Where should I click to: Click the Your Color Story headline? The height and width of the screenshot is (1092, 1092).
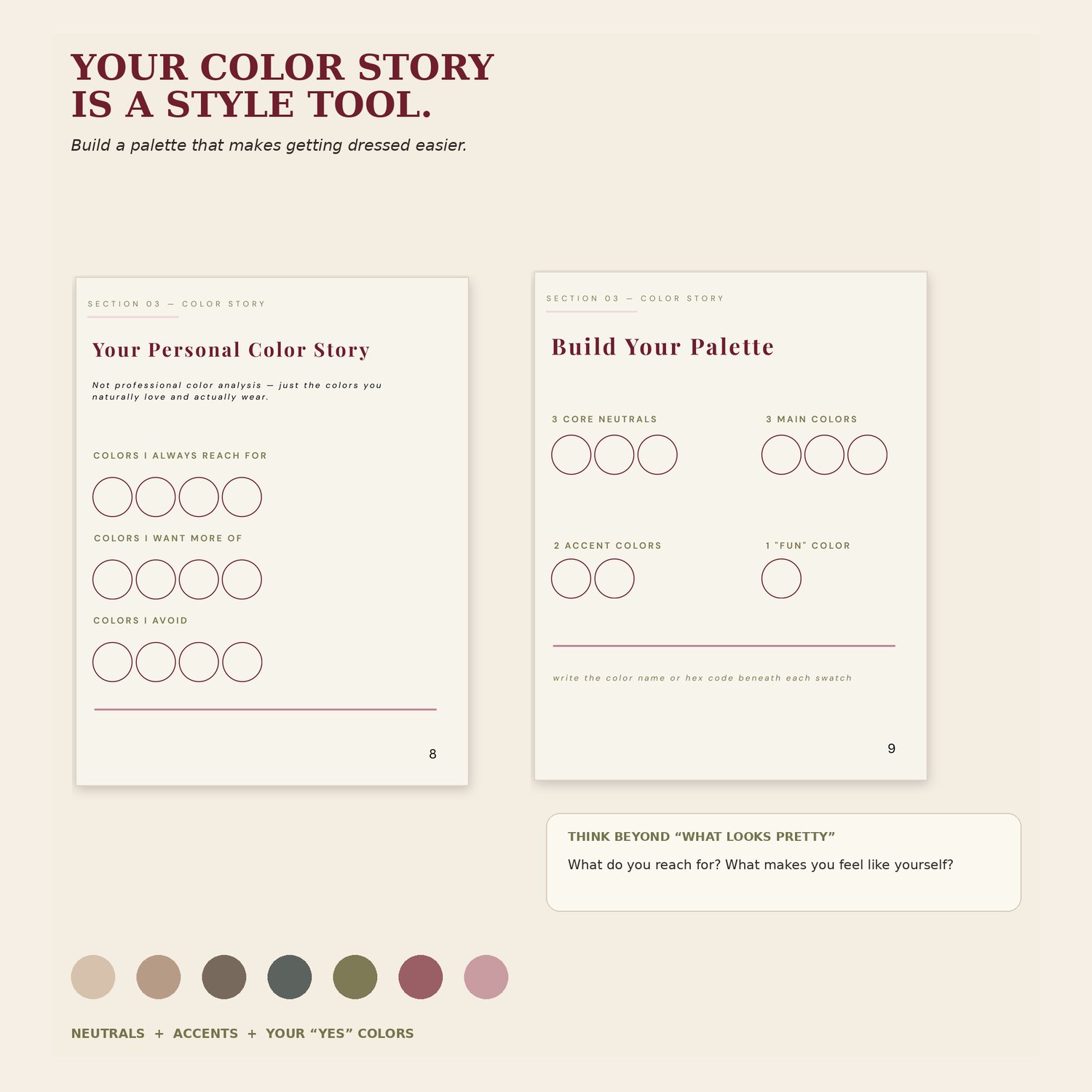click(x=282, y=86)
